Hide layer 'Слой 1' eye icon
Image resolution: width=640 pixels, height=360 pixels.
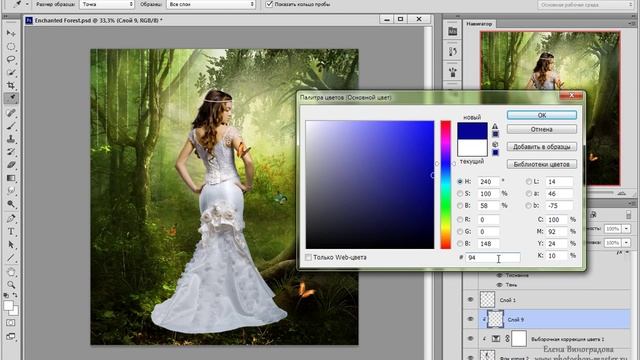tap(470, 300)
